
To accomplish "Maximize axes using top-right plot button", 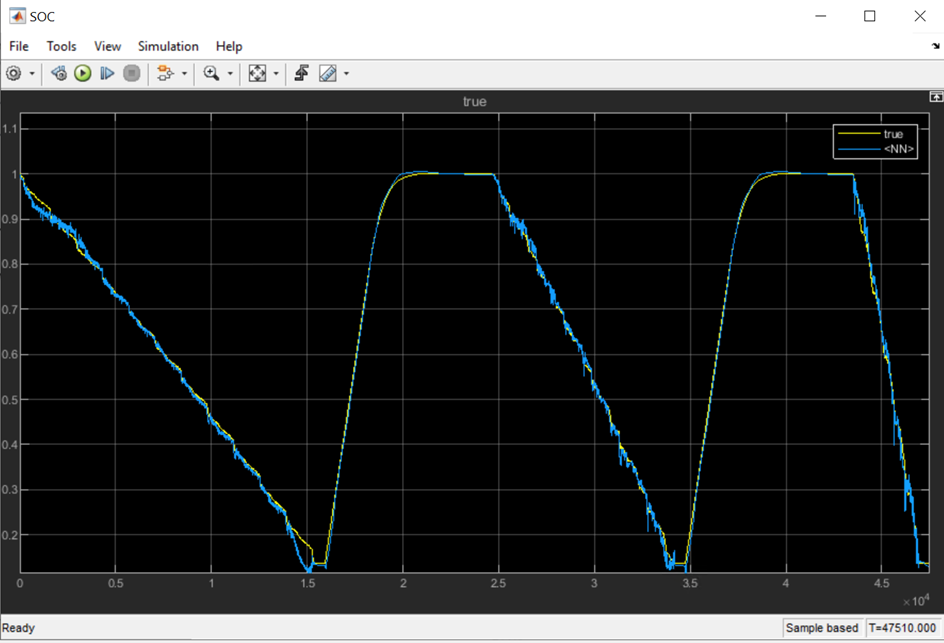I will point(936,97).
